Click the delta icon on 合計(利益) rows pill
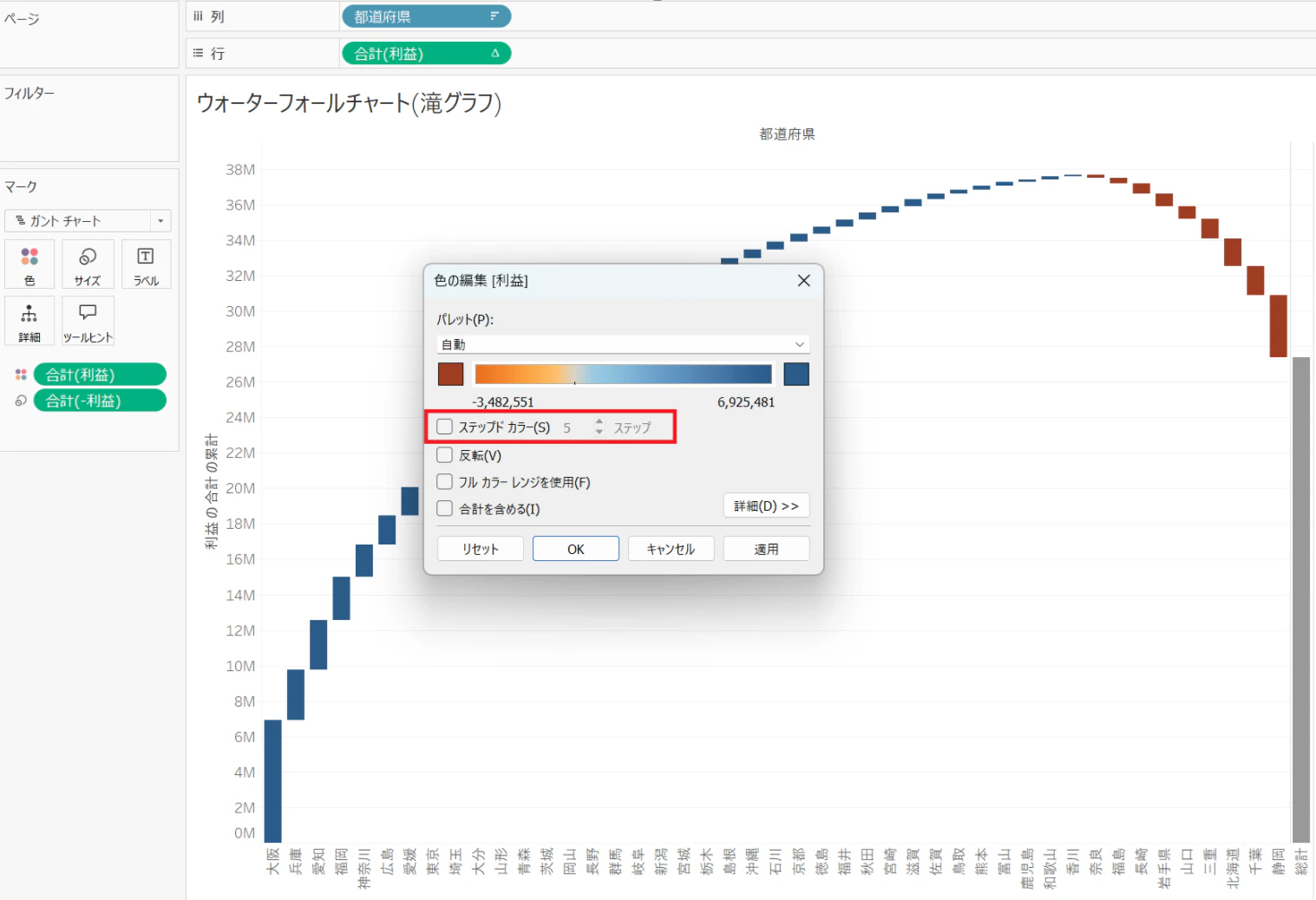 [x=495, y=54]
